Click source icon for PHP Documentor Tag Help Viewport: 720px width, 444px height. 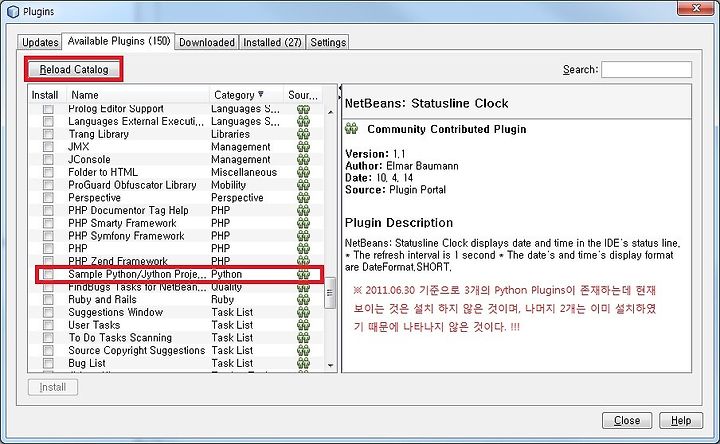(304, 210)
